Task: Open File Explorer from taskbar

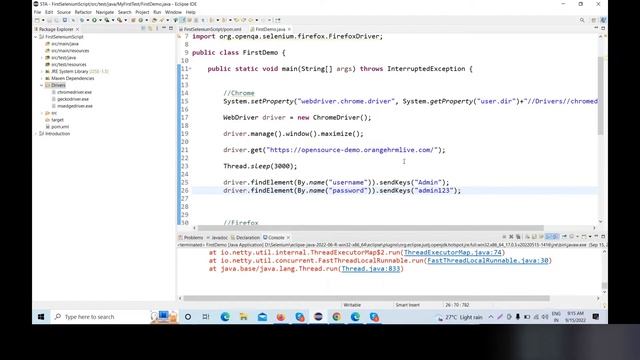Action: pyautogui.click(x=243, y=317)
